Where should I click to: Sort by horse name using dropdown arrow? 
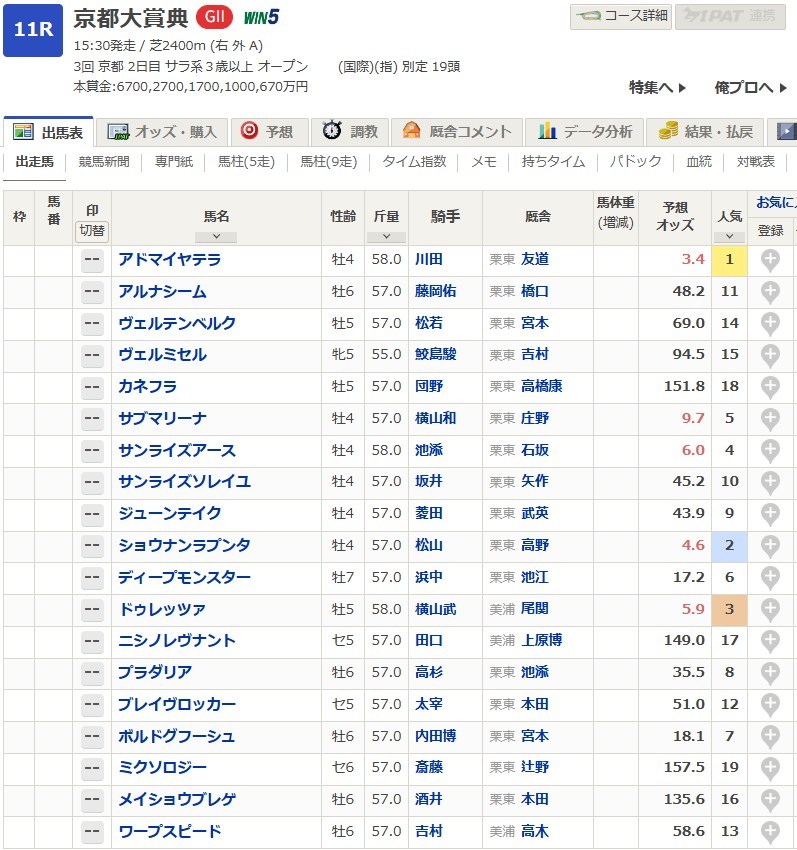coord(216,237)
